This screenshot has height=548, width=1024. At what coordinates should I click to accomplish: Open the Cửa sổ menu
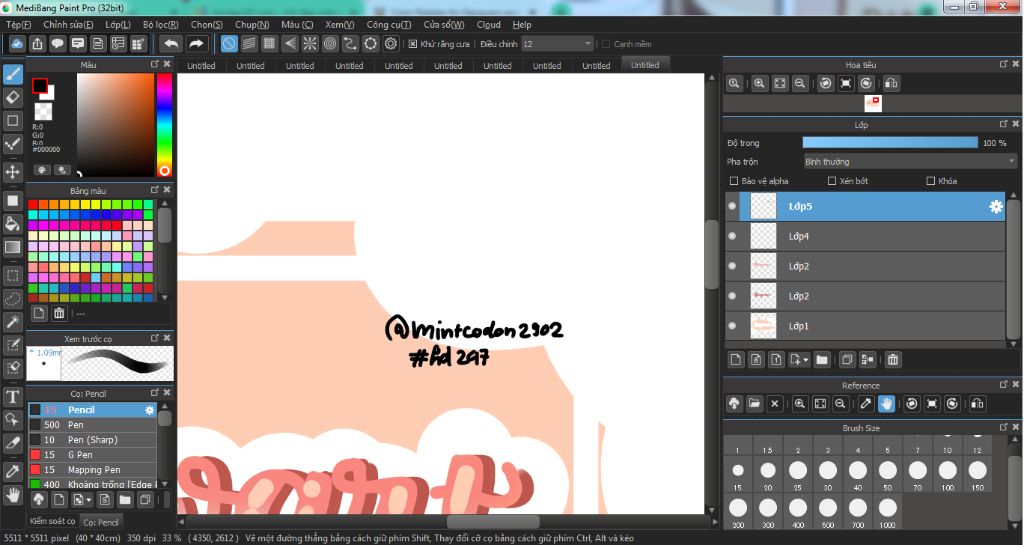tap(443, 25)
